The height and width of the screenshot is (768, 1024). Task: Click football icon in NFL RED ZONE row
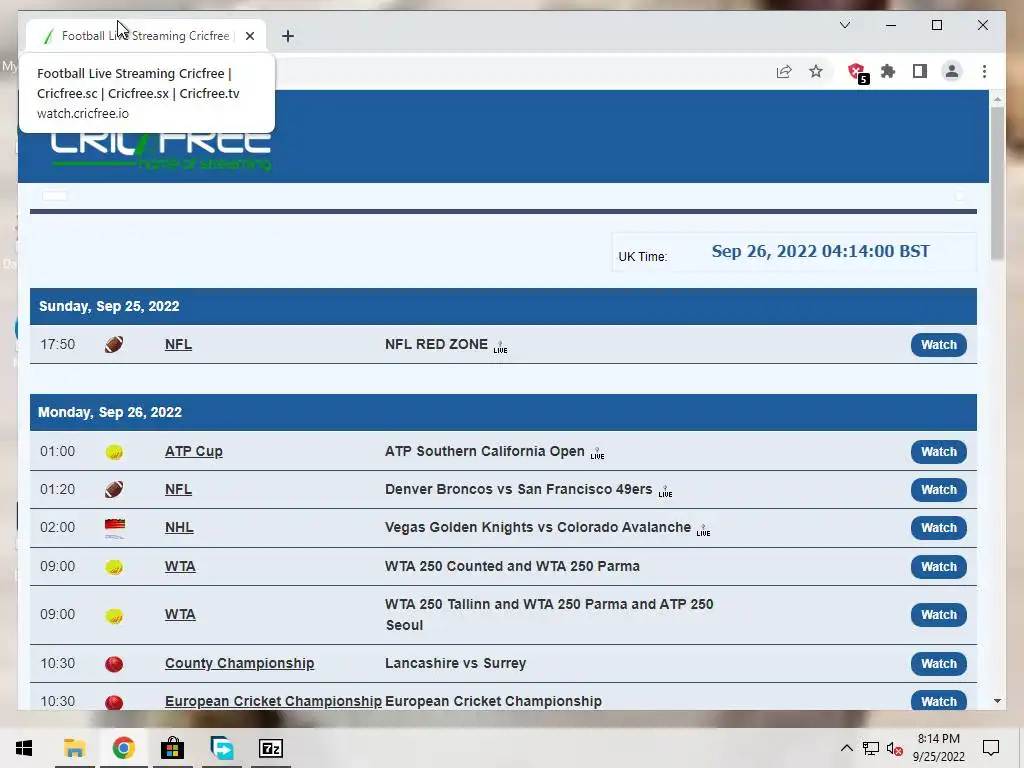114,344
